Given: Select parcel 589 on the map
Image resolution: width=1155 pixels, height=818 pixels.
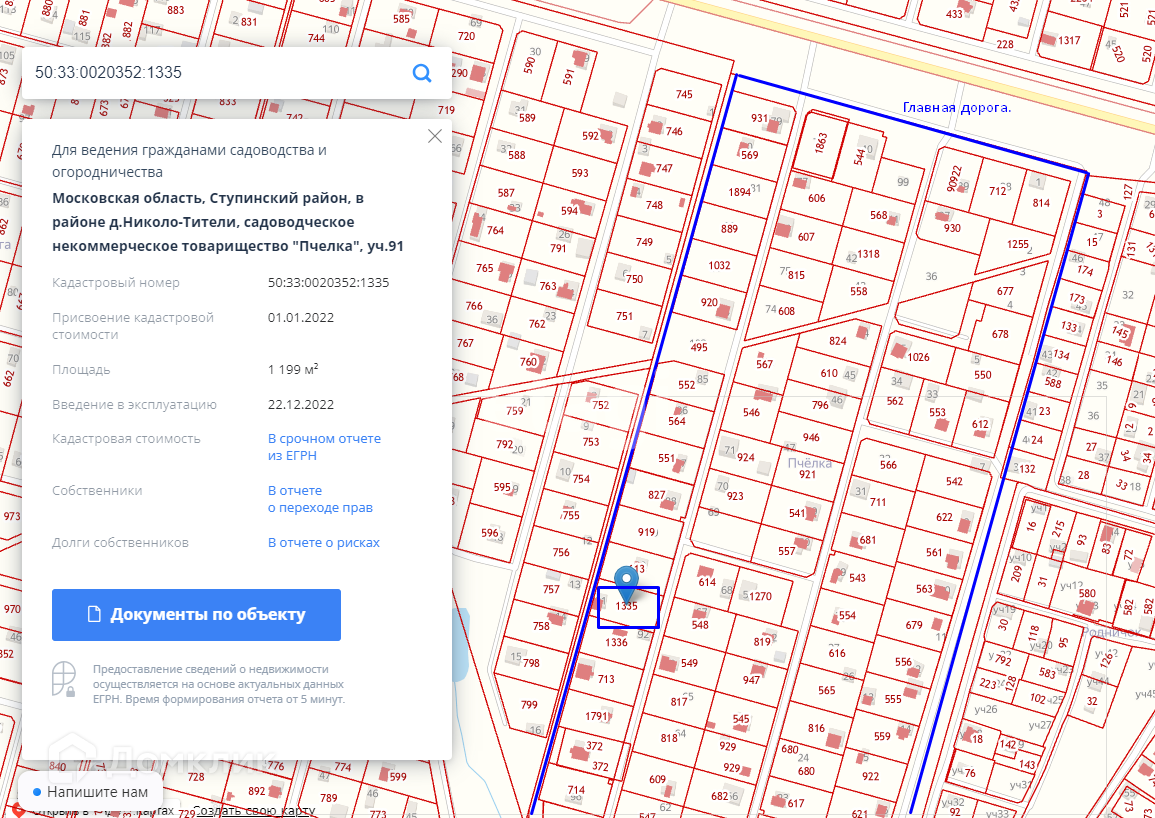Looking at the screenshot, I should coord(527,118).
